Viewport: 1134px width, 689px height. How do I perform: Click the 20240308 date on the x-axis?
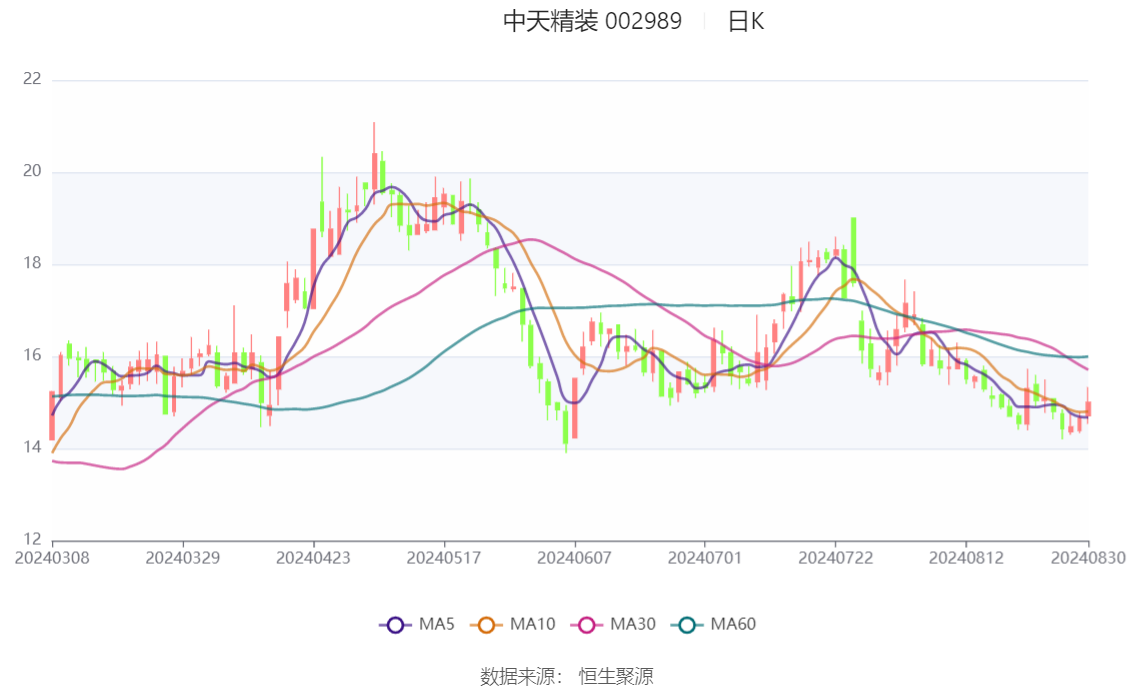[x=52, y=557]
